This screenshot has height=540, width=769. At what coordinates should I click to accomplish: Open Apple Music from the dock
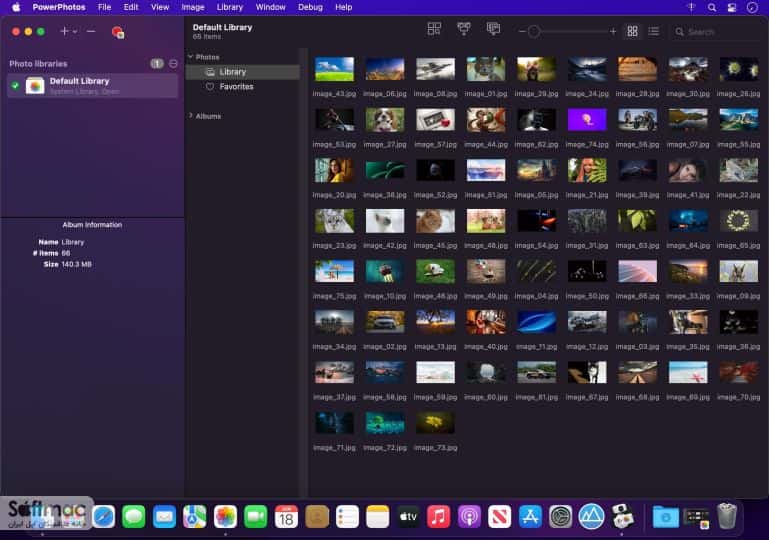(438, 516)
